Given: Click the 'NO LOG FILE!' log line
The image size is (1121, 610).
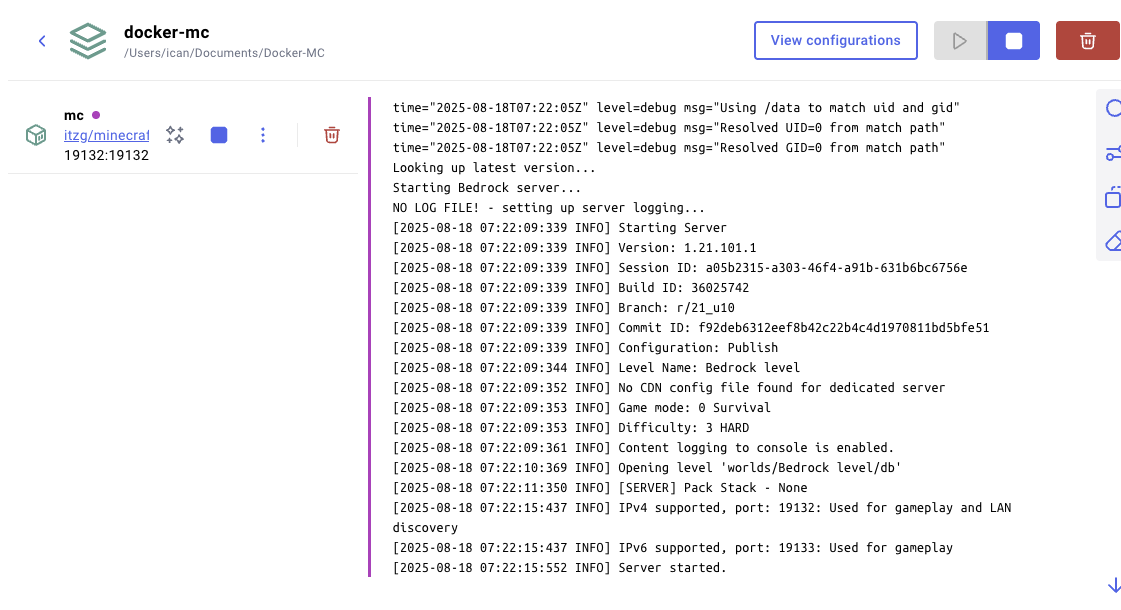Looking at the screenshot, I should coord(548,208).
